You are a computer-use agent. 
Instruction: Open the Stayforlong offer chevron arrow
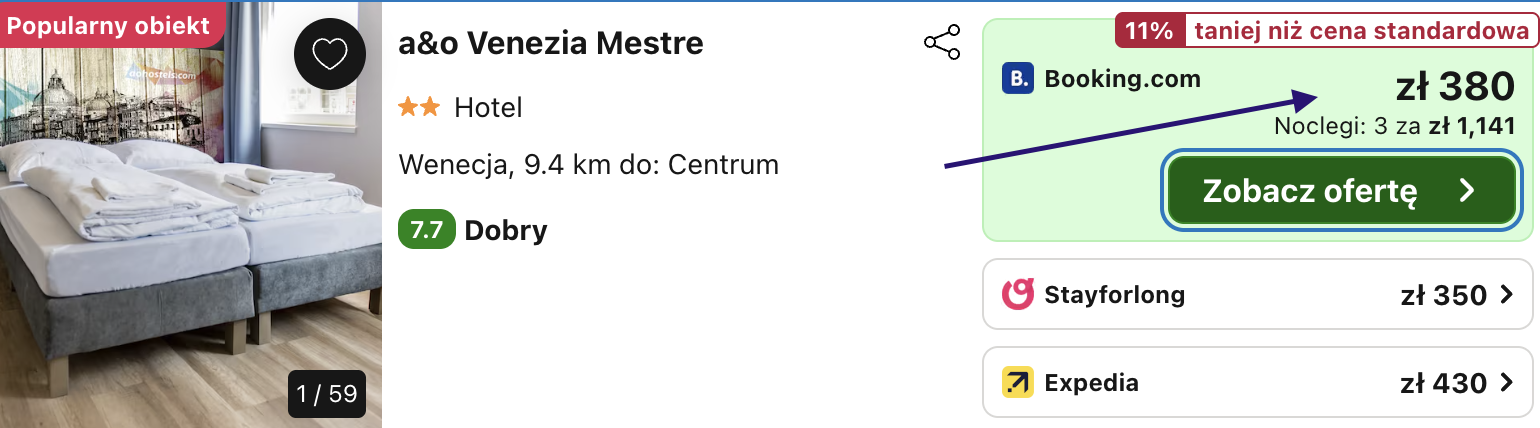[x=1507, y=295]
